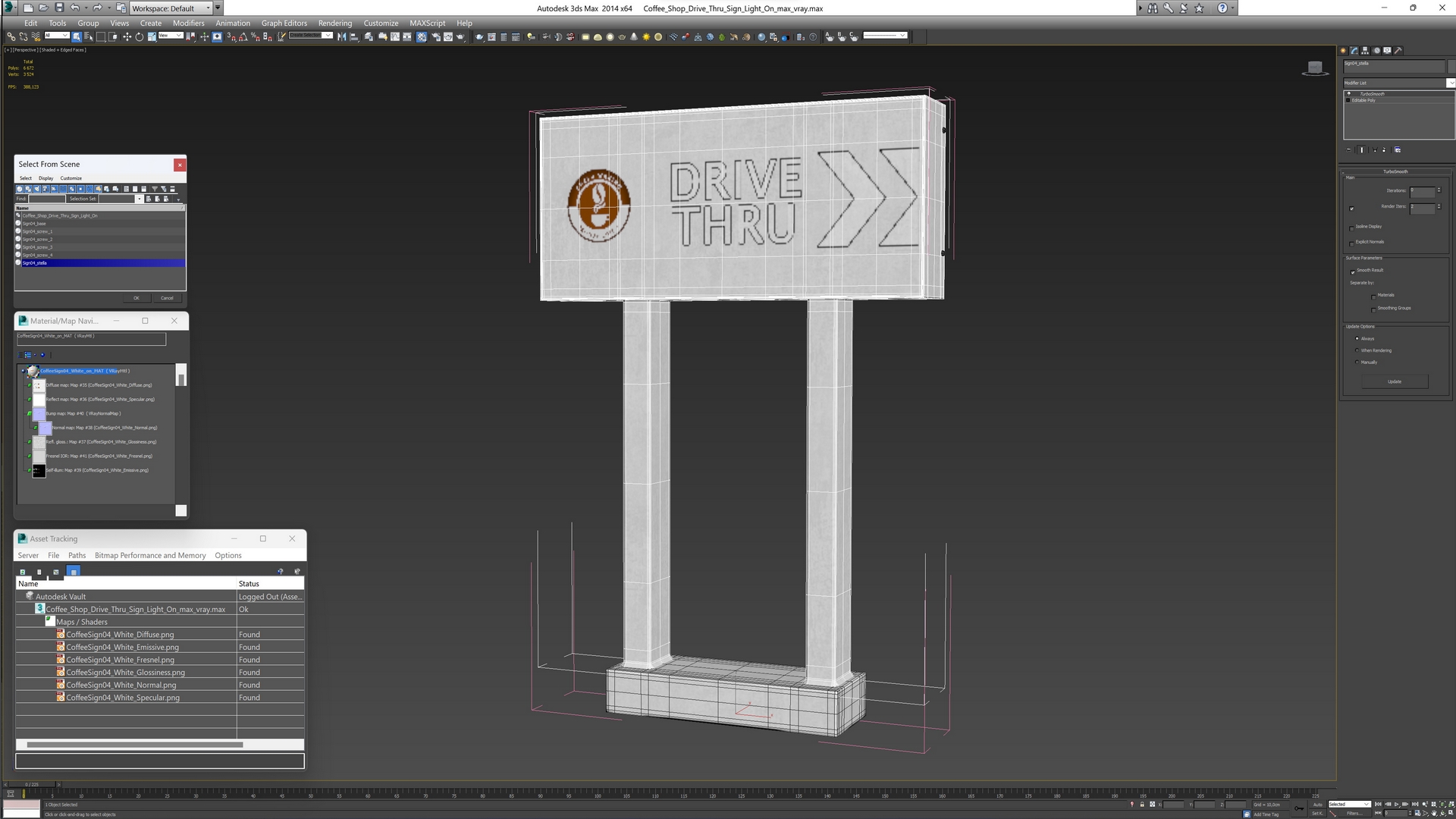Screen dimensions: 1456x819
Task: Click the Mirror tool icon
Action: coord(342,36)
